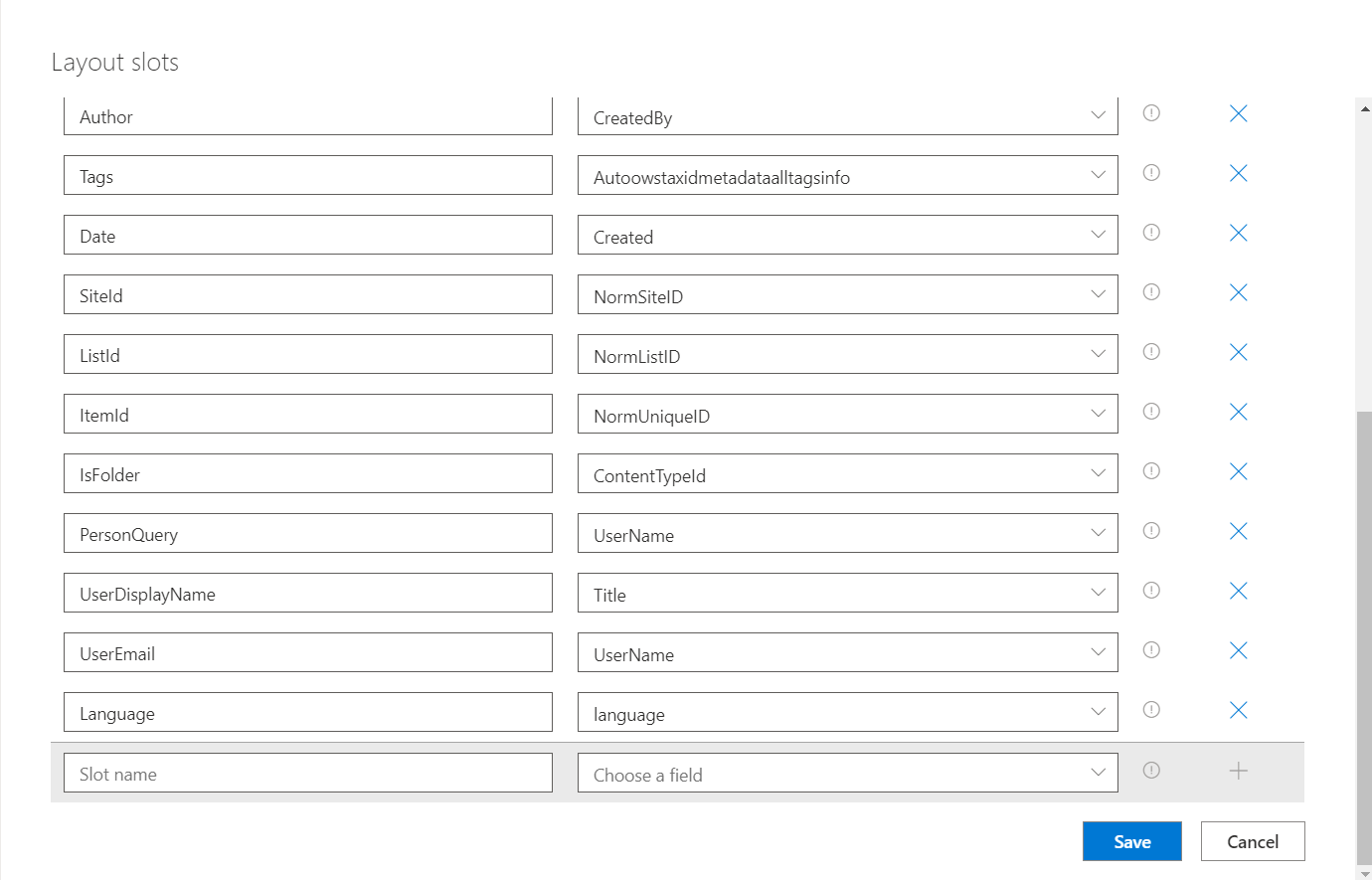Click the Slot name input field
Image resolution: width=1372 pixels, height=881 pixels.
tap(308, 772)
